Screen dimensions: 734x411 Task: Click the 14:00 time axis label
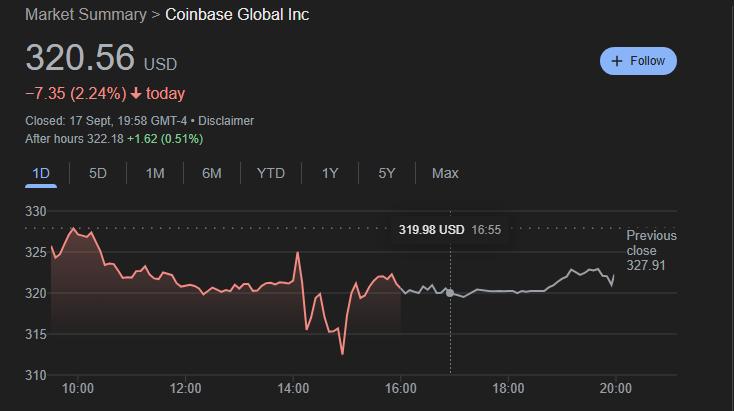pyautogui.click(x=293, y=389)
